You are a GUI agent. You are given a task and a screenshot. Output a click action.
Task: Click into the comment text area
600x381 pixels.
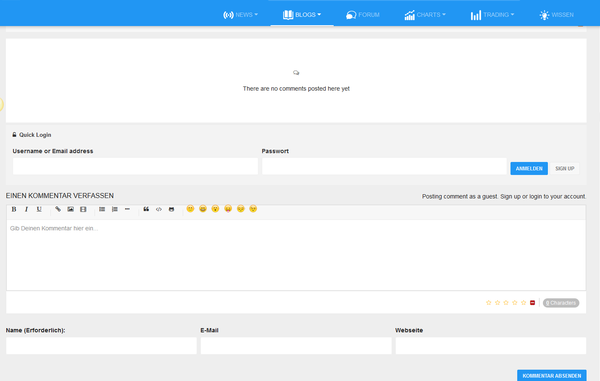click(296, 255)
